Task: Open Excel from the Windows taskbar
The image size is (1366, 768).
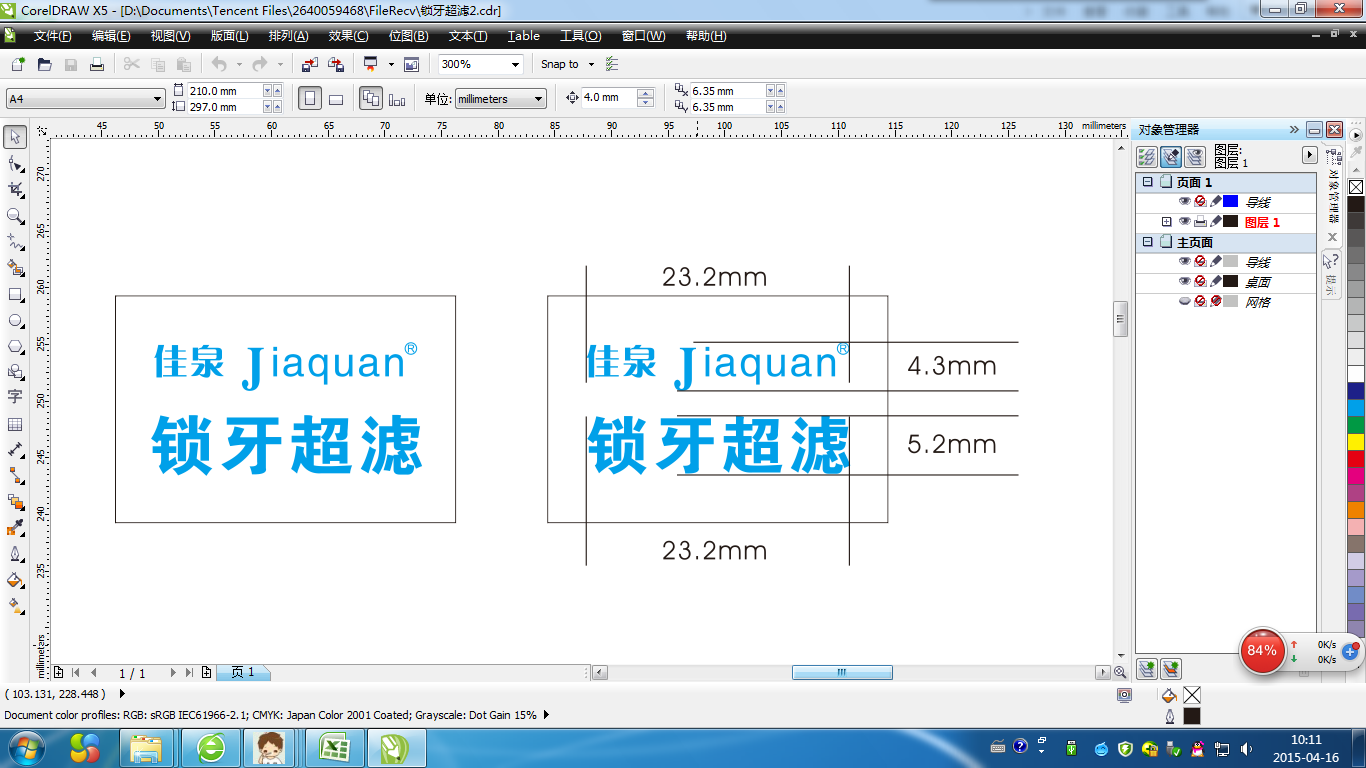Action: tap(334, 748)
